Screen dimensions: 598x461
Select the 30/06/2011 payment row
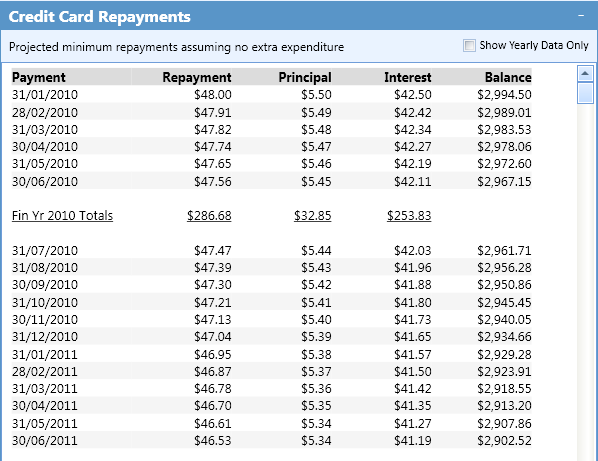pos(272,440)
